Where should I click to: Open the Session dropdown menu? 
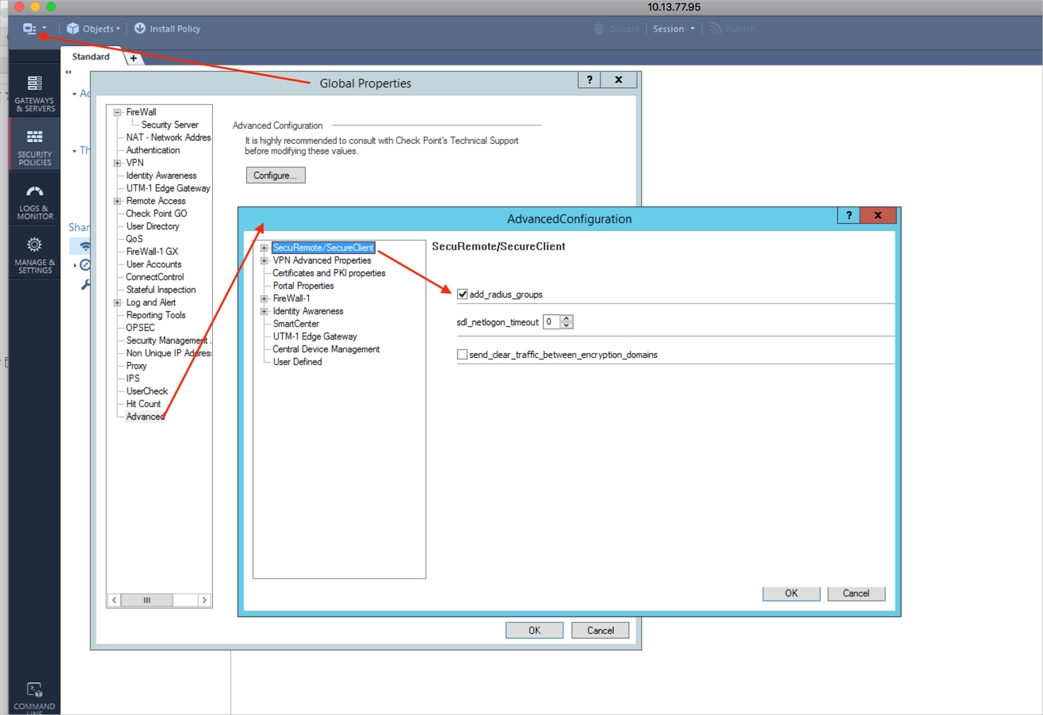673,29
